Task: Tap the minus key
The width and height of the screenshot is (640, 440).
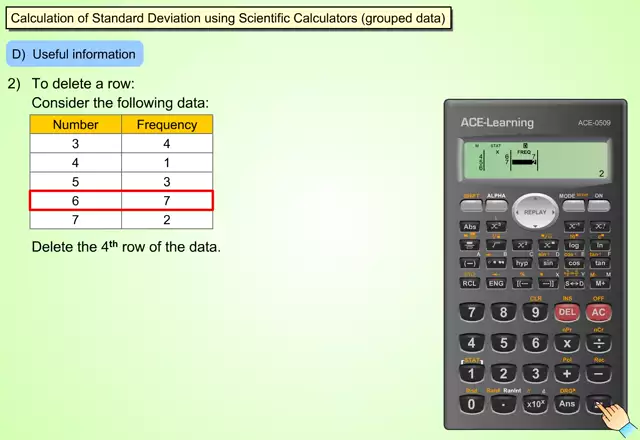Action: pyautogui.click(x=598, y=373)
